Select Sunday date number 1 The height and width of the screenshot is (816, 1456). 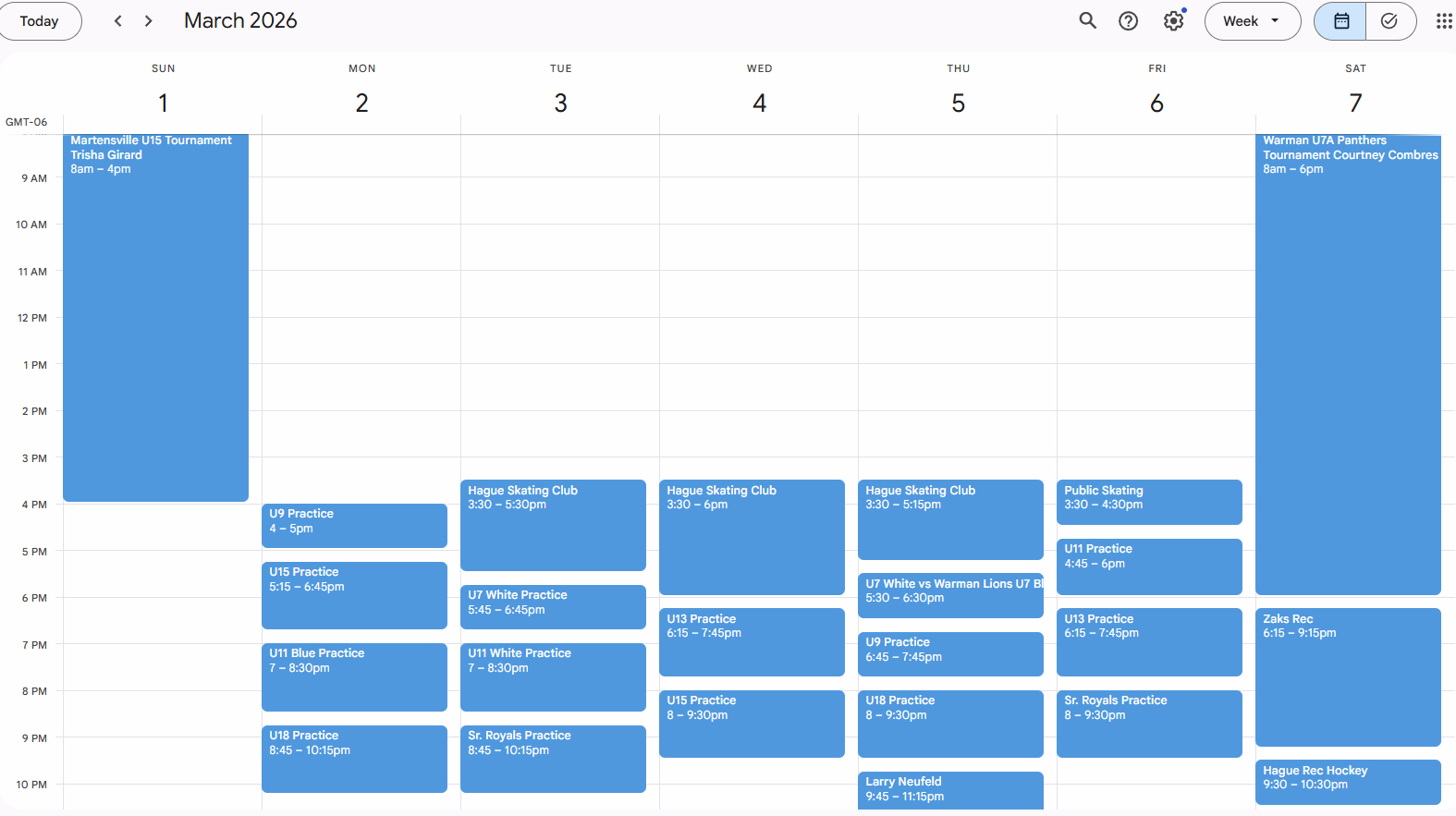(x=163, y=103)
